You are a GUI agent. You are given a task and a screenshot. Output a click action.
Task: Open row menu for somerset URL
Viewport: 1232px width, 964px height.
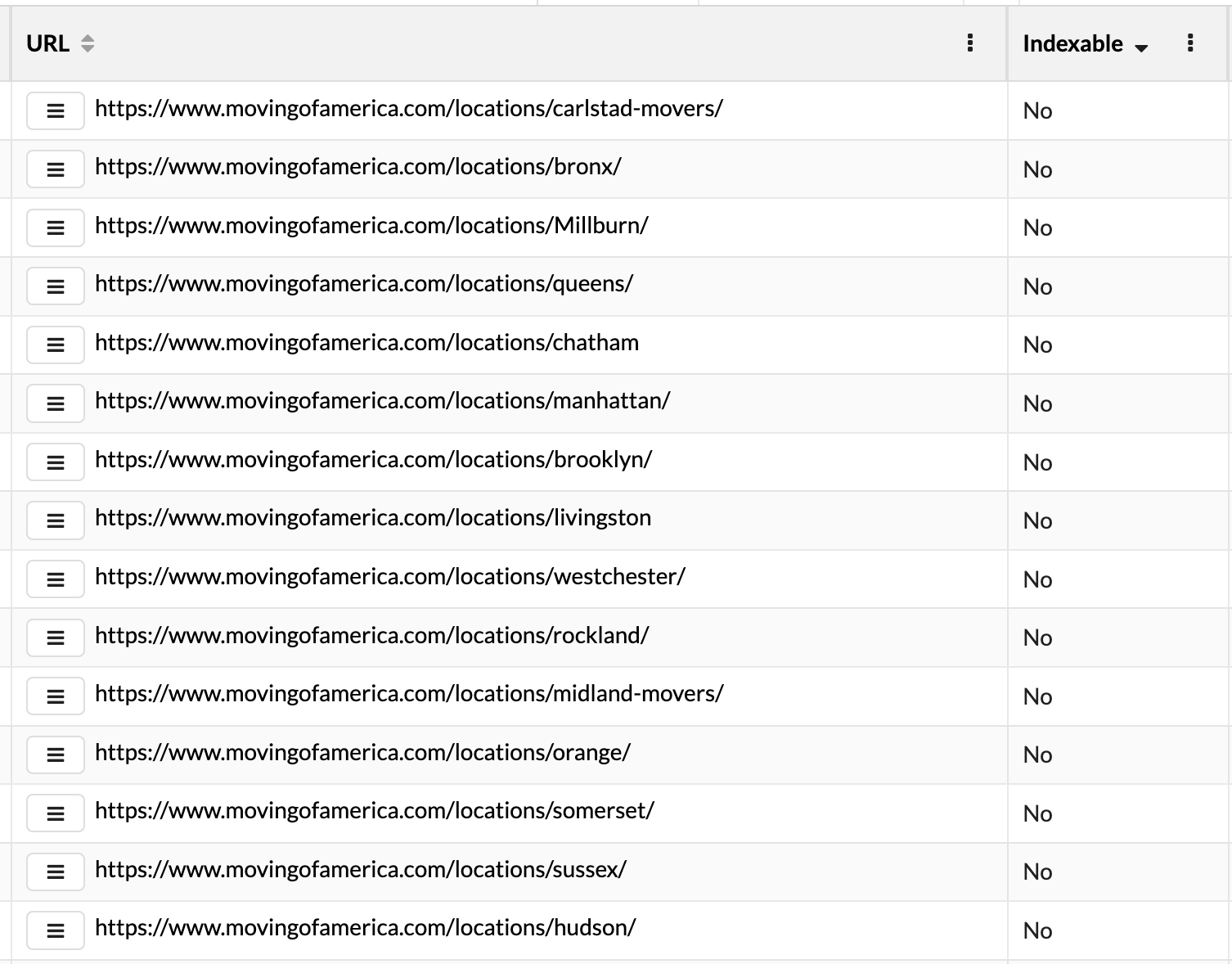(x=56, y=813)
